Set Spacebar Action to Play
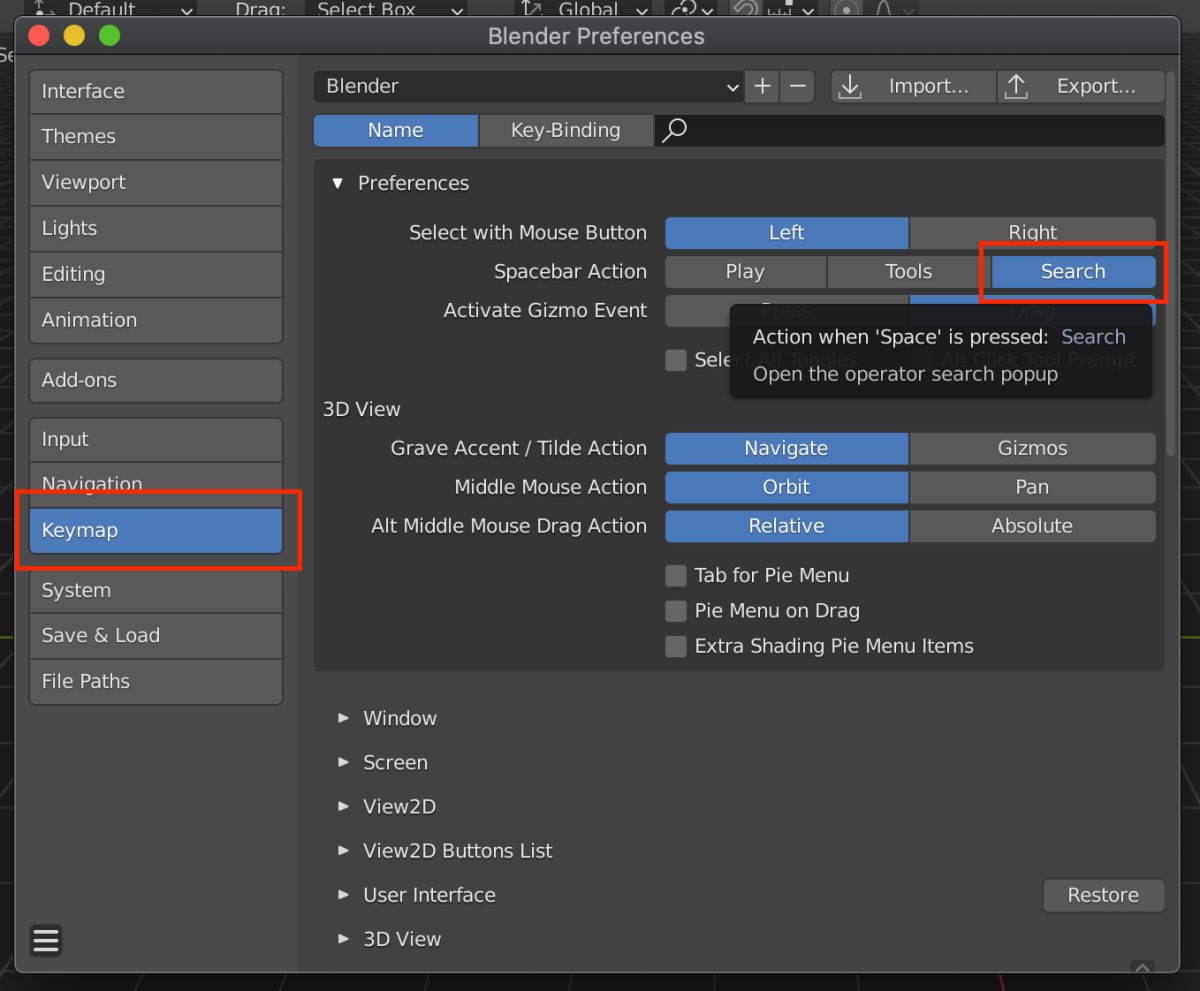The image size is (1200, 991). click(745, 271)
